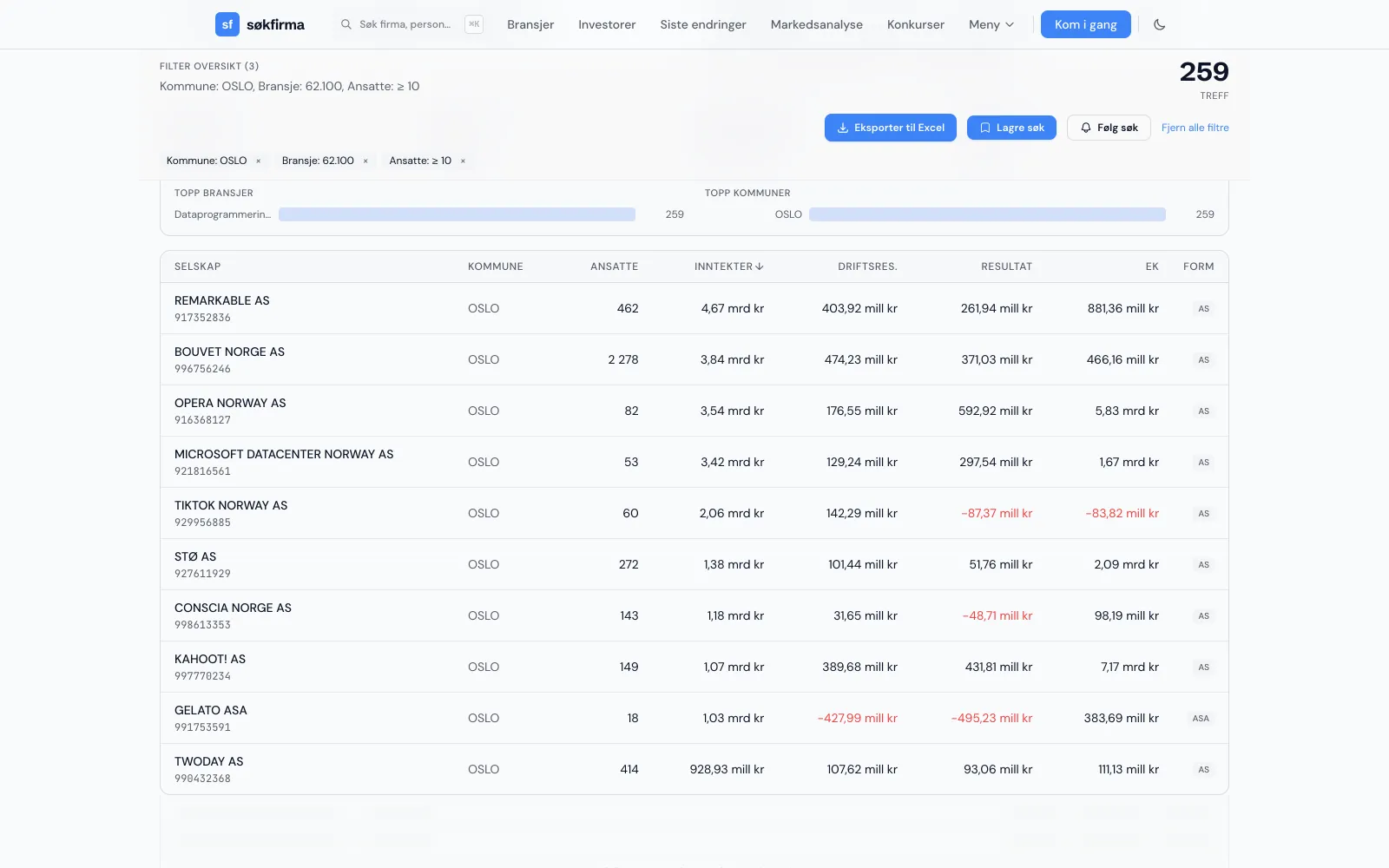Click TikTok's result -87,37 mill kr

[997, 513]
